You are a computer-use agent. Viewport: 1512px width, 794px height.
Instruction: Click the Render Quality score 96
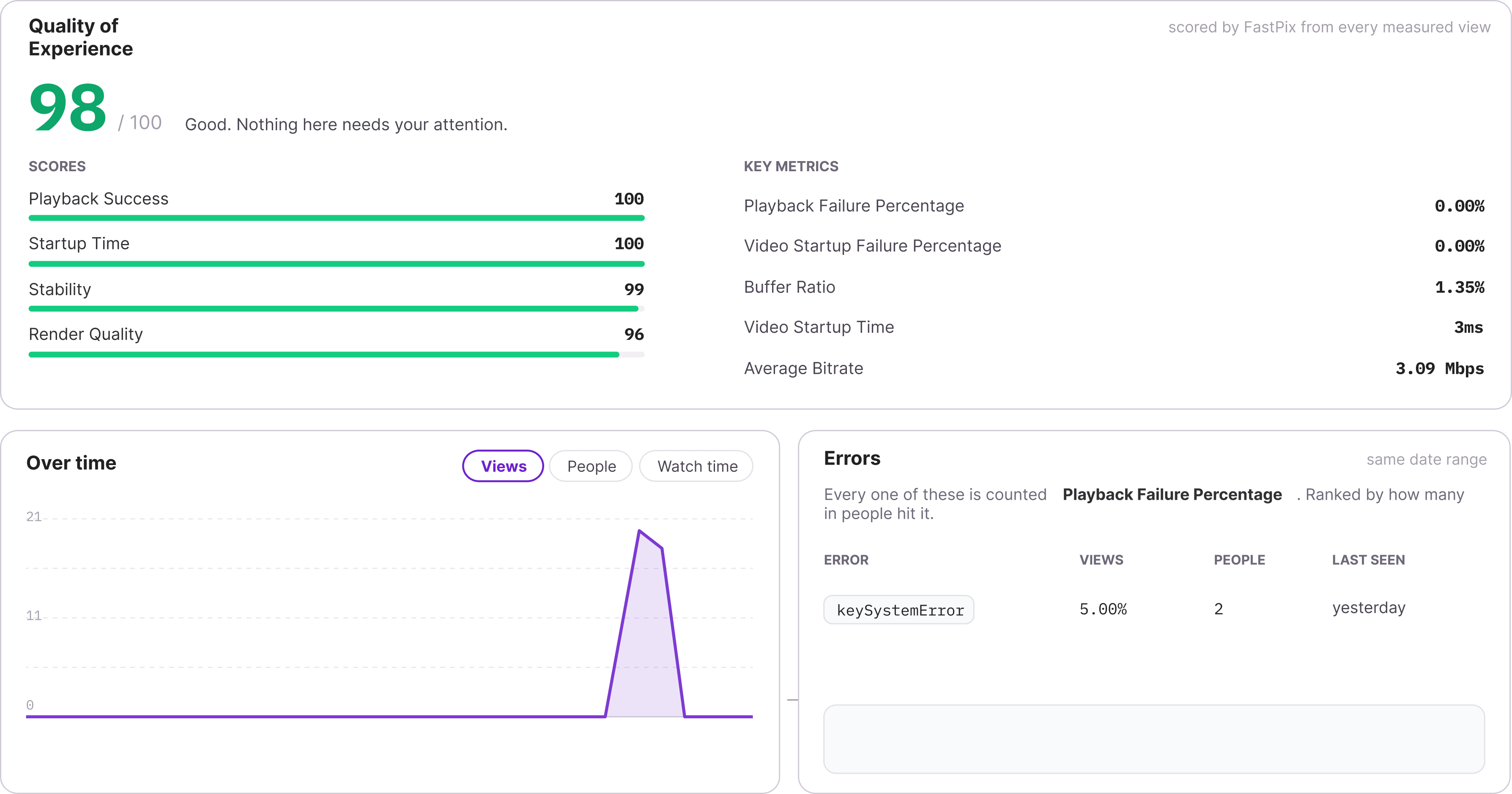pos(634,334)
